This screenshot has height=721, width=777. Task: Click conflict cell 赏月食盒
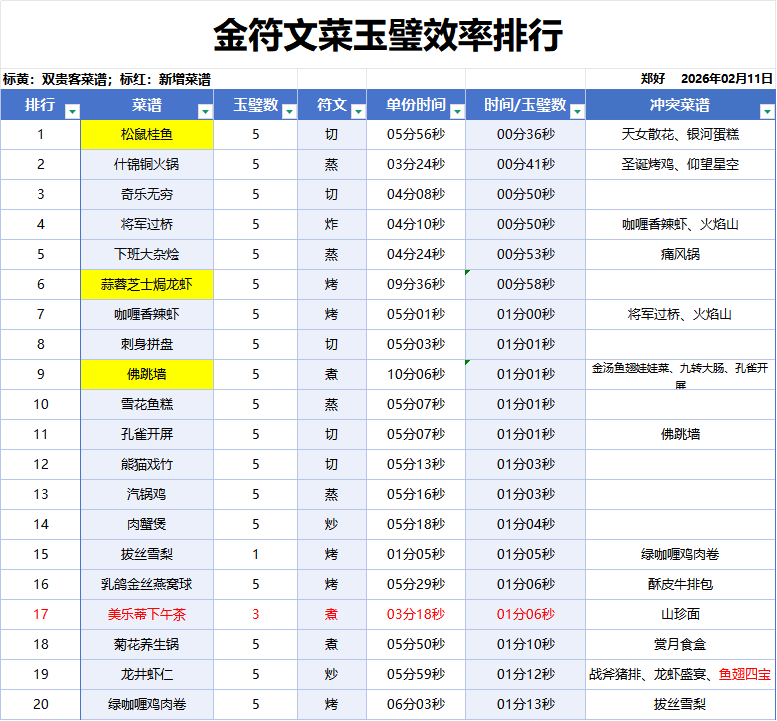[680, 644]
